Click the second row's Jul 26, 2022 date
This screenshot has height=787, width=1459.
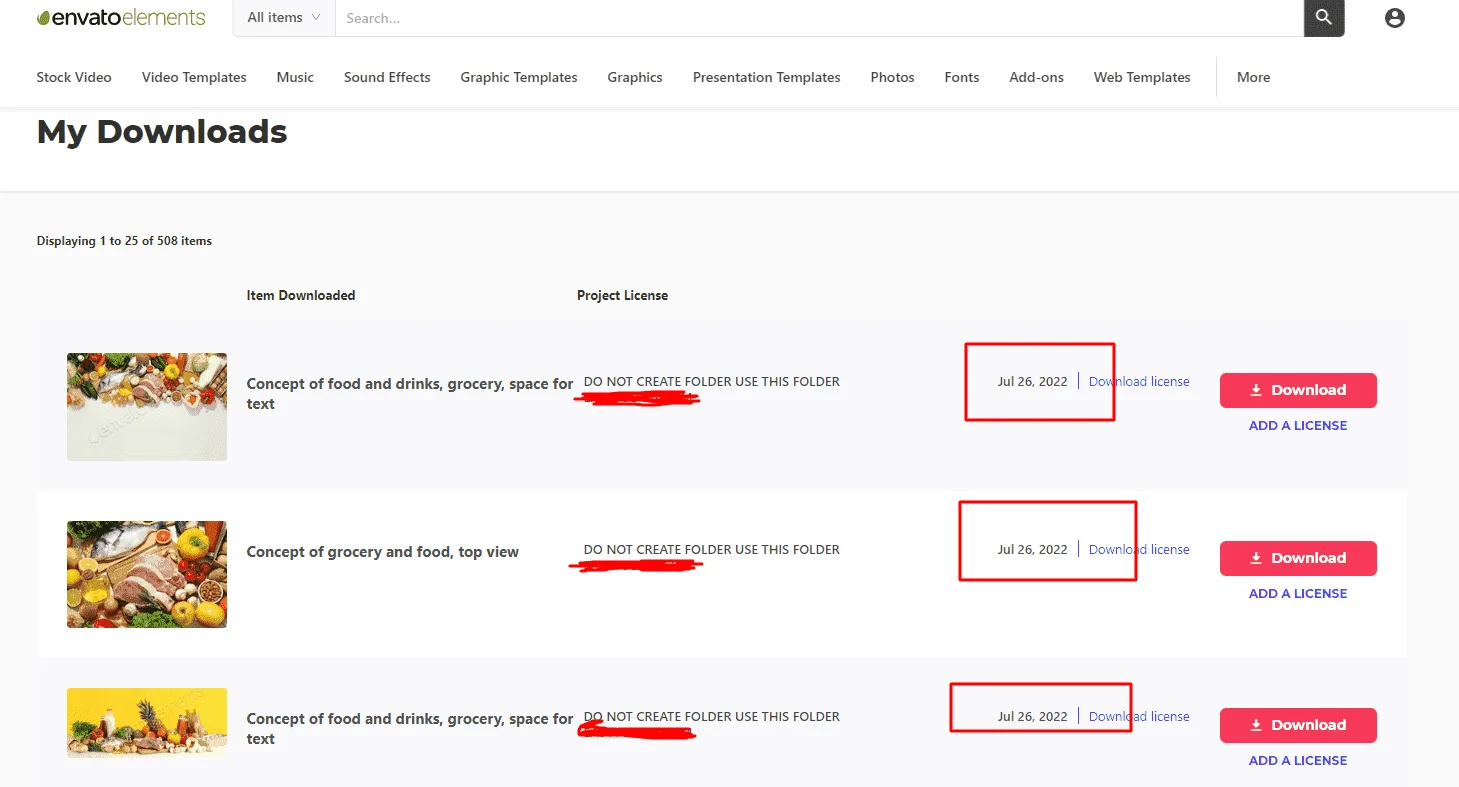pyautogui.click(x=1032, y=550)
